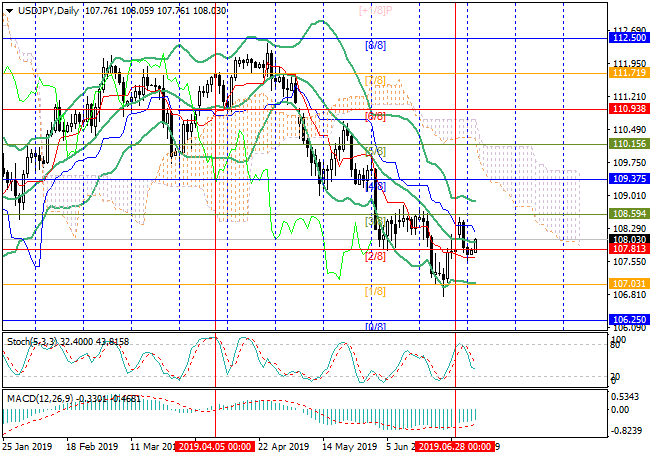
Task: Click the orange 111.719 price level tag
Action: (x=628, y=73)
